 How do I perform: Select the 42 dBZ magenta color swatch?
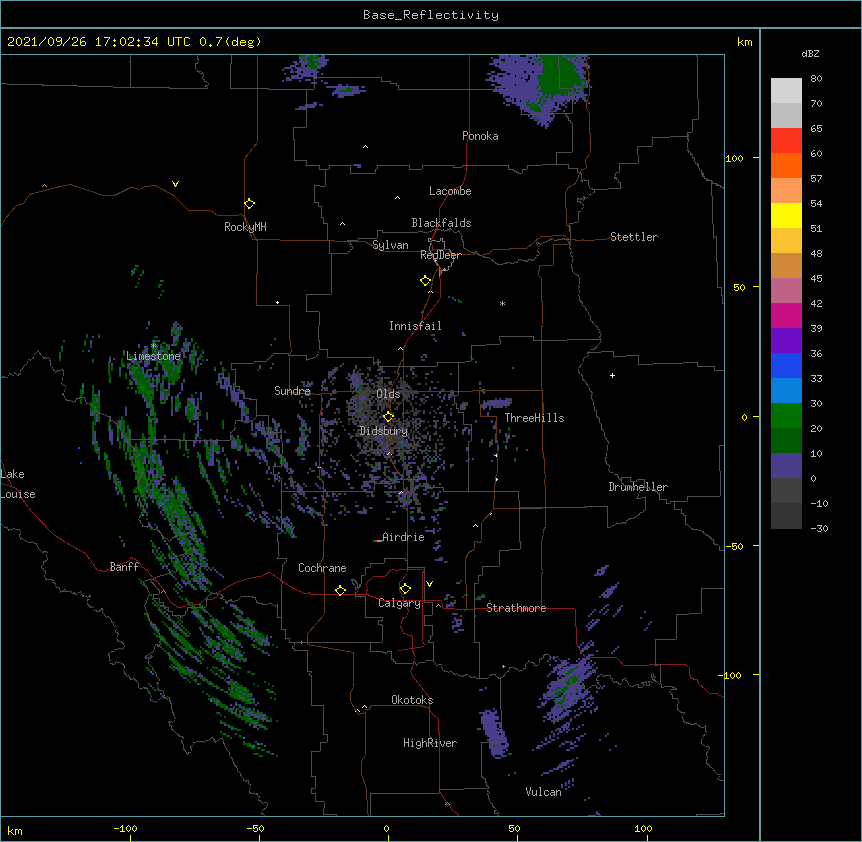pyautogui.click(x=786, y=315)
